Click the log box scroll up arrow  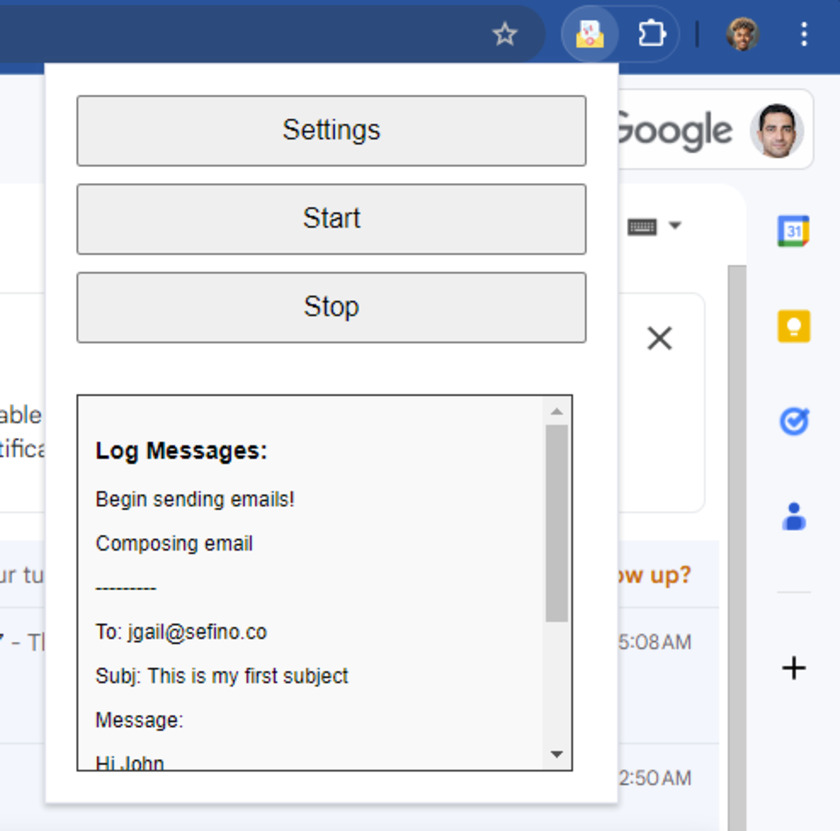pos(557,411)
